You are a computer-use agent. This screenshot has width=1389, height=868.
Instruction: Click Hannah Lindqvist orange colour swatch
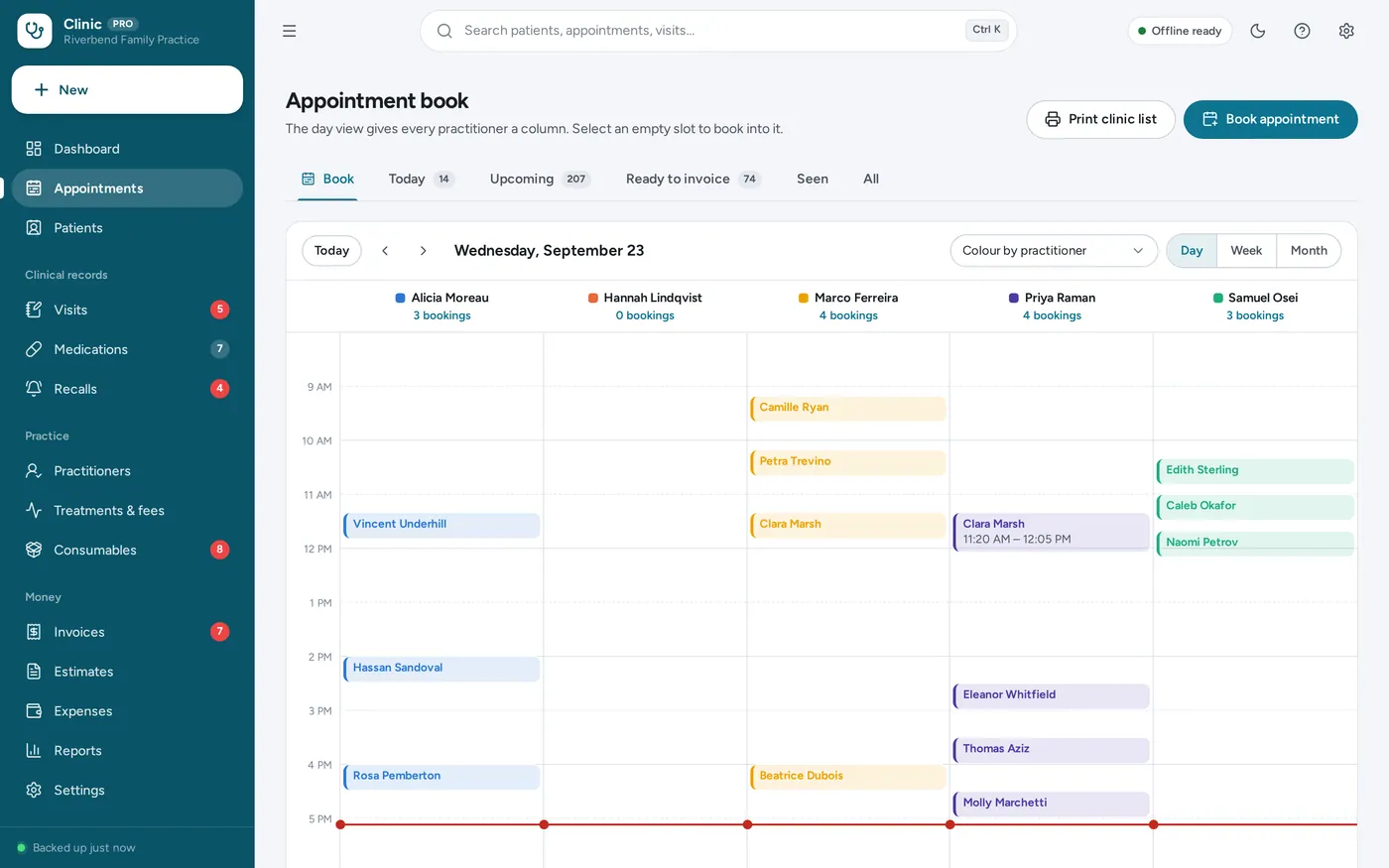pyautogui.click(x=592, y=298)
